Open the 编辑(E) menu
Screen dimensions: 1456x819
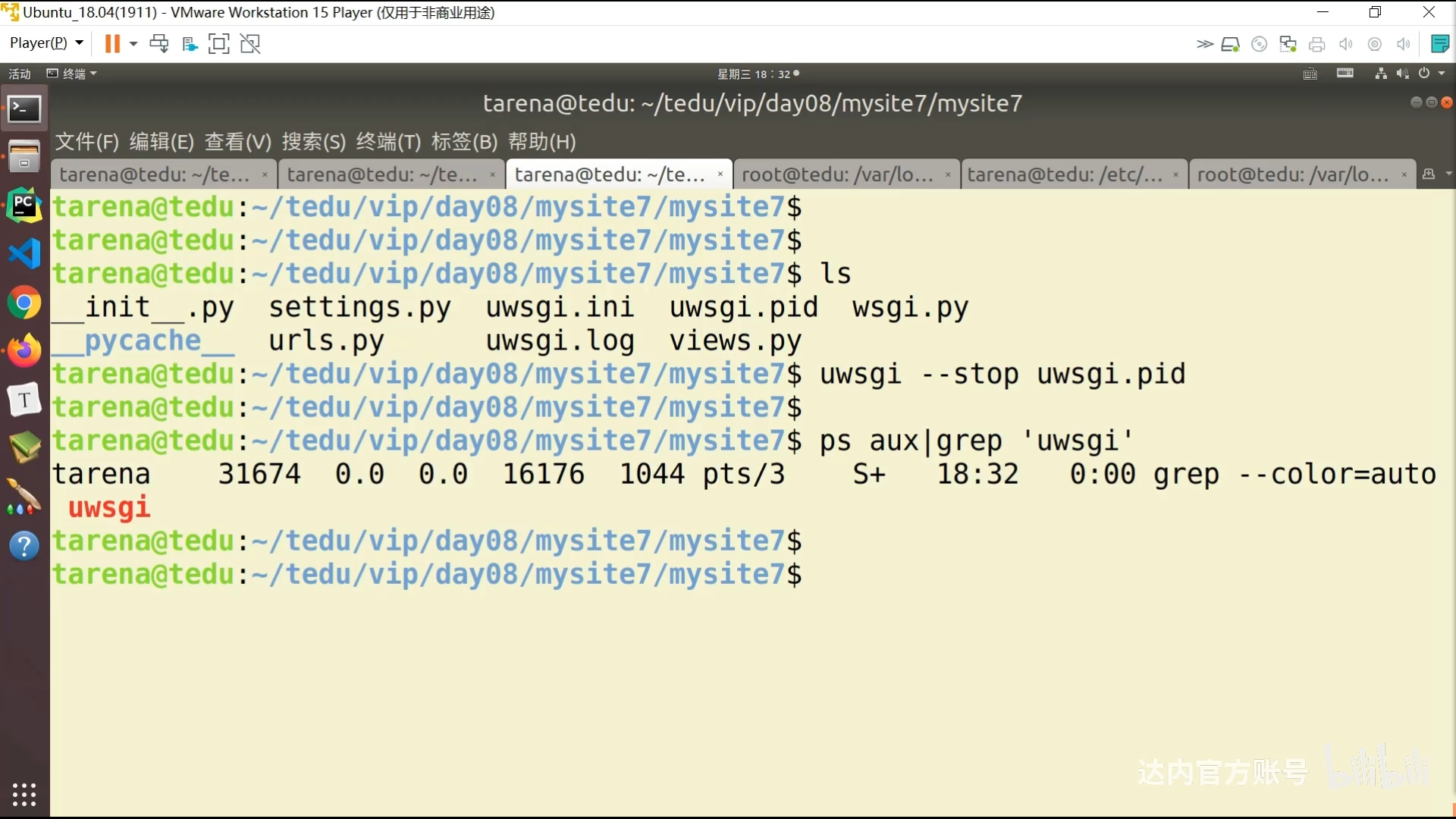162,141
